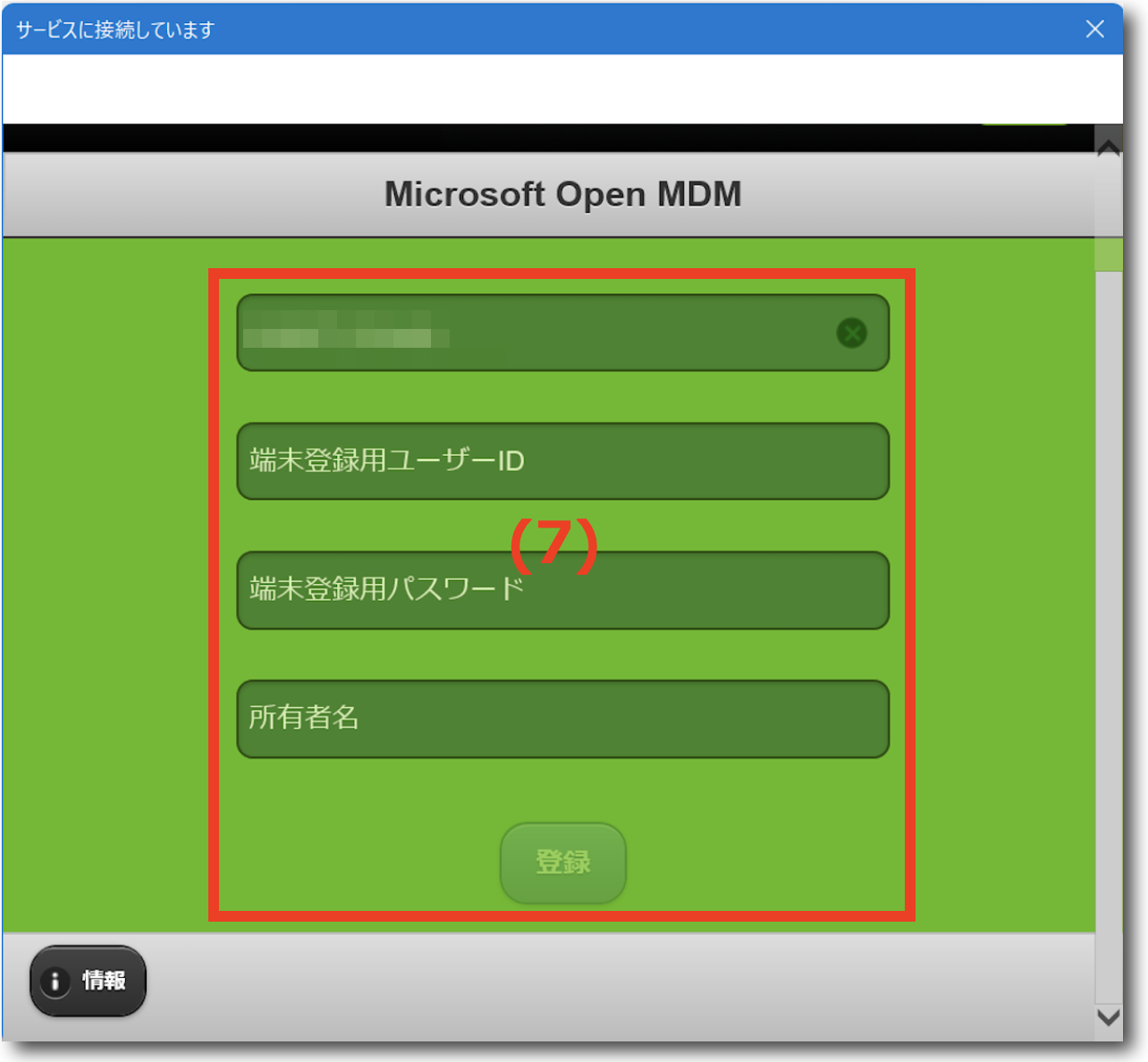Image resolution: width=1148 pixels, height=1062 pixels.
Task: Focus the 端末登録用パスワード field
Action: (x=562, y=590)
